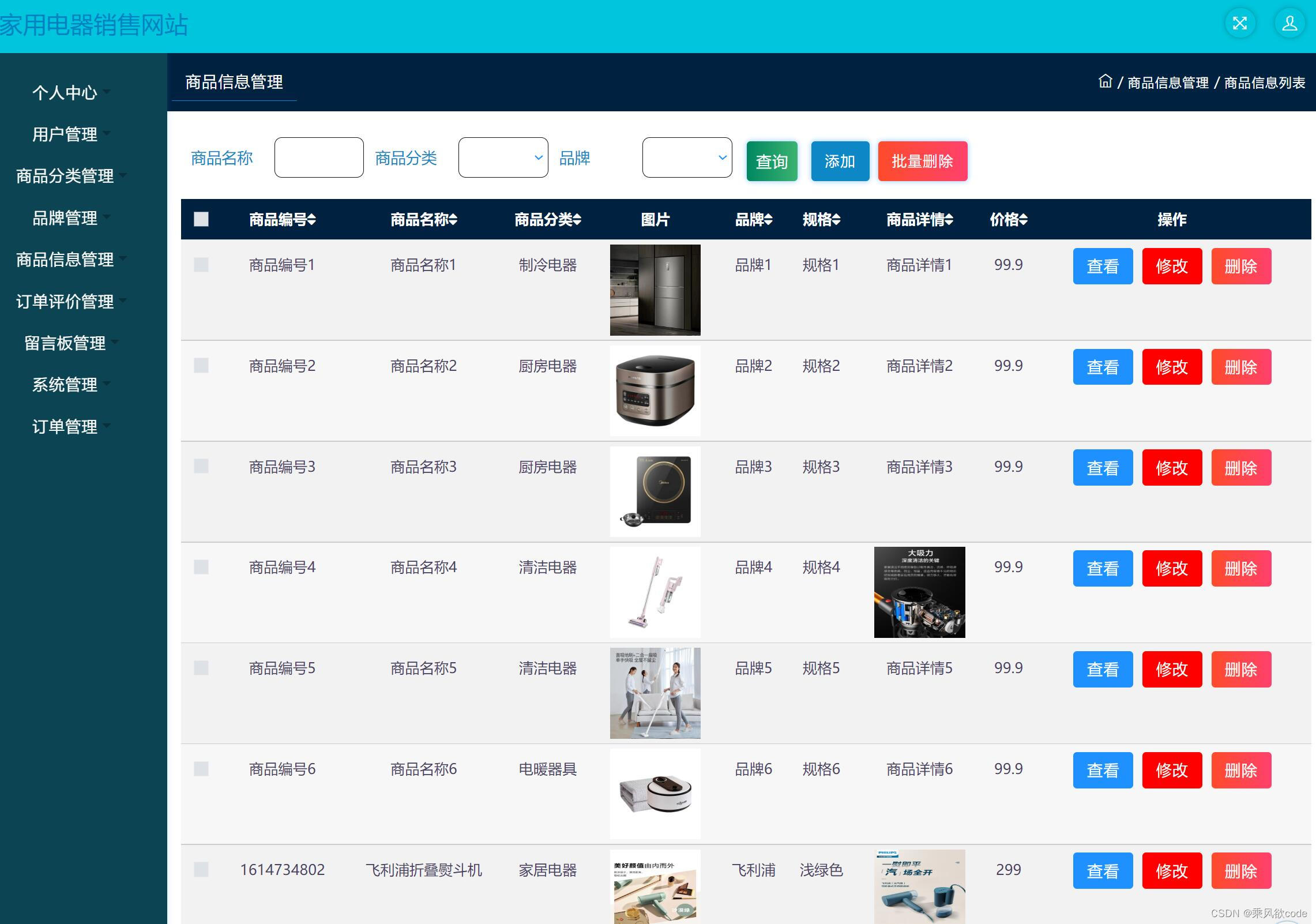The image size is (1316, 924).
Task: Open the user avatar icon at top right
Action: (1290, 23)
